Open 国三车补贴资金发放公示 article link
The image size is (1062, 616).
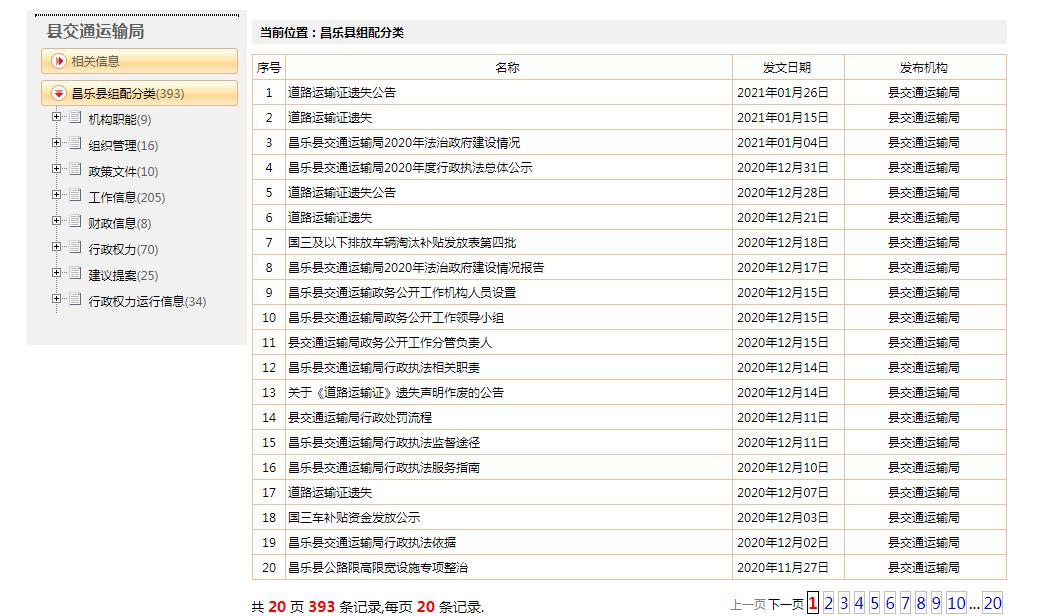click(354, 518)
